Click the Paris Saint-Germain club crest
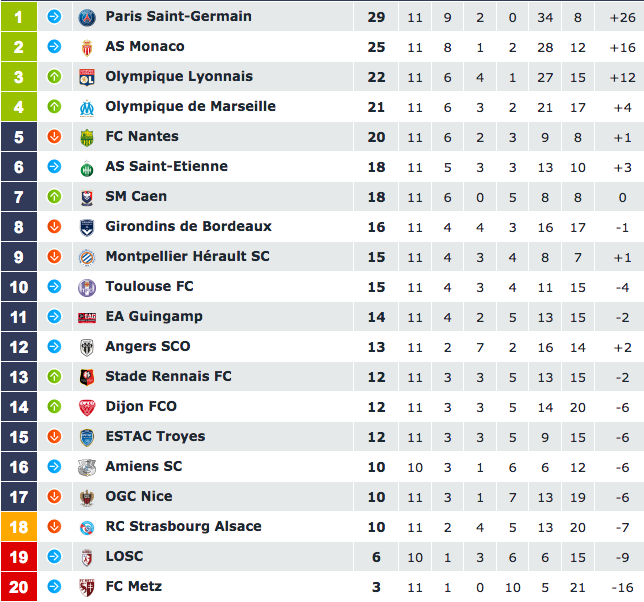The image size is (644, 602). pyautogui.click(x=87, y=17)
